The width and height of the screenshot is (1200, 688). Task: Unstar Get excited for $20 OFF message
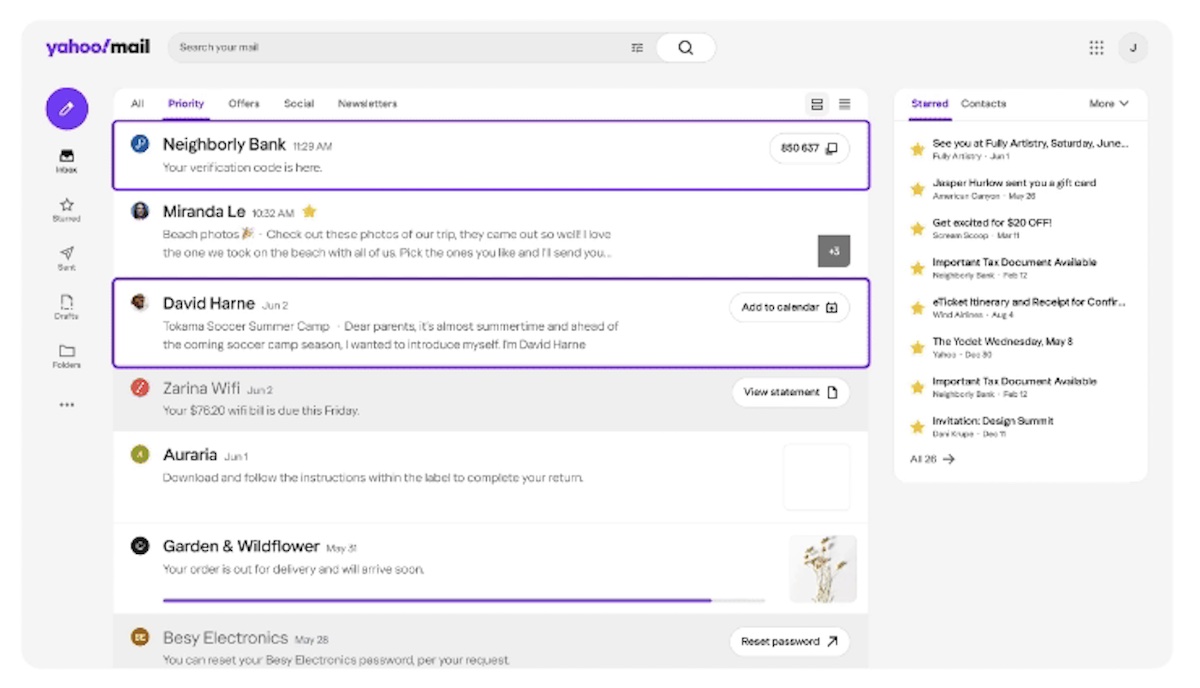click(917, 229)
